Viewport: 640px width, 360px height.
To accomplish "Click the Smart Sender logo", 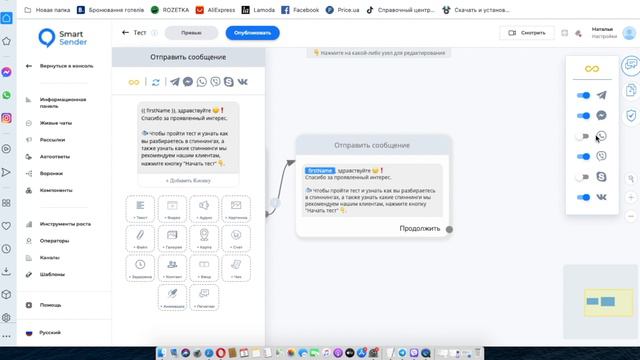I will (62, 38).
